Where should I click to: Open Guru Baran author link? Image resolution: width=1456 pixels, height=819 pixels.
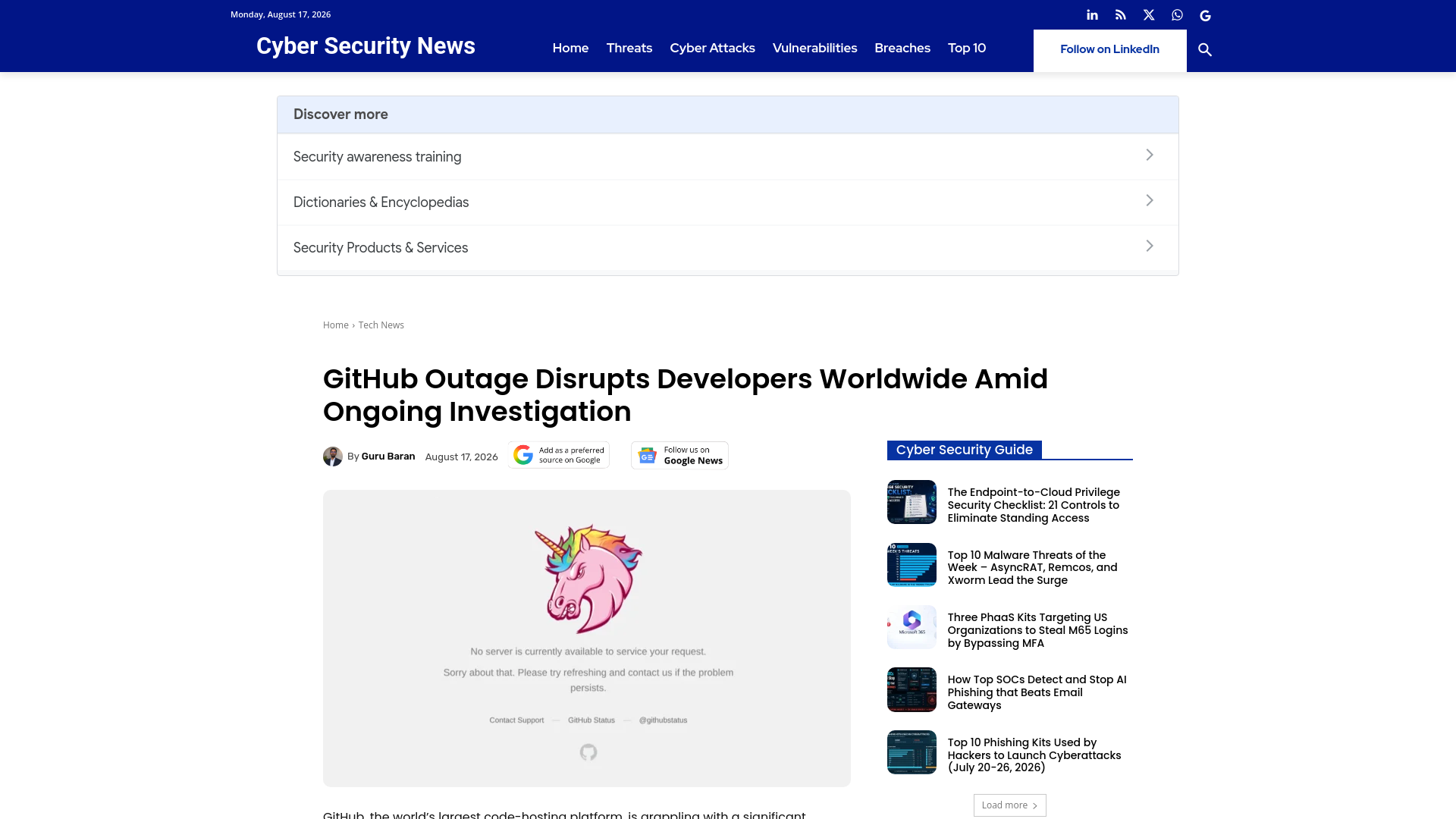[x=388, y=457]
